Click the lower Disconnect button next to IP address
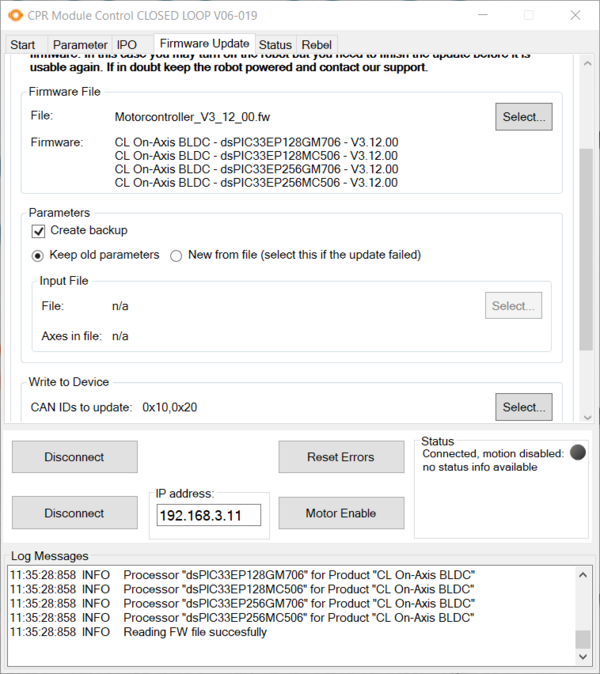This screenshot has height=674, width=600. point(75,513)
